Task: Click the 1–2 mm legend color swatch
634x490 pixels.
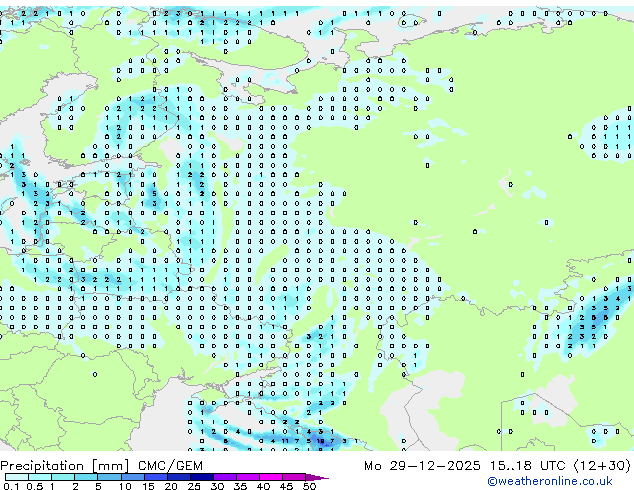Action: pos(63,477)
